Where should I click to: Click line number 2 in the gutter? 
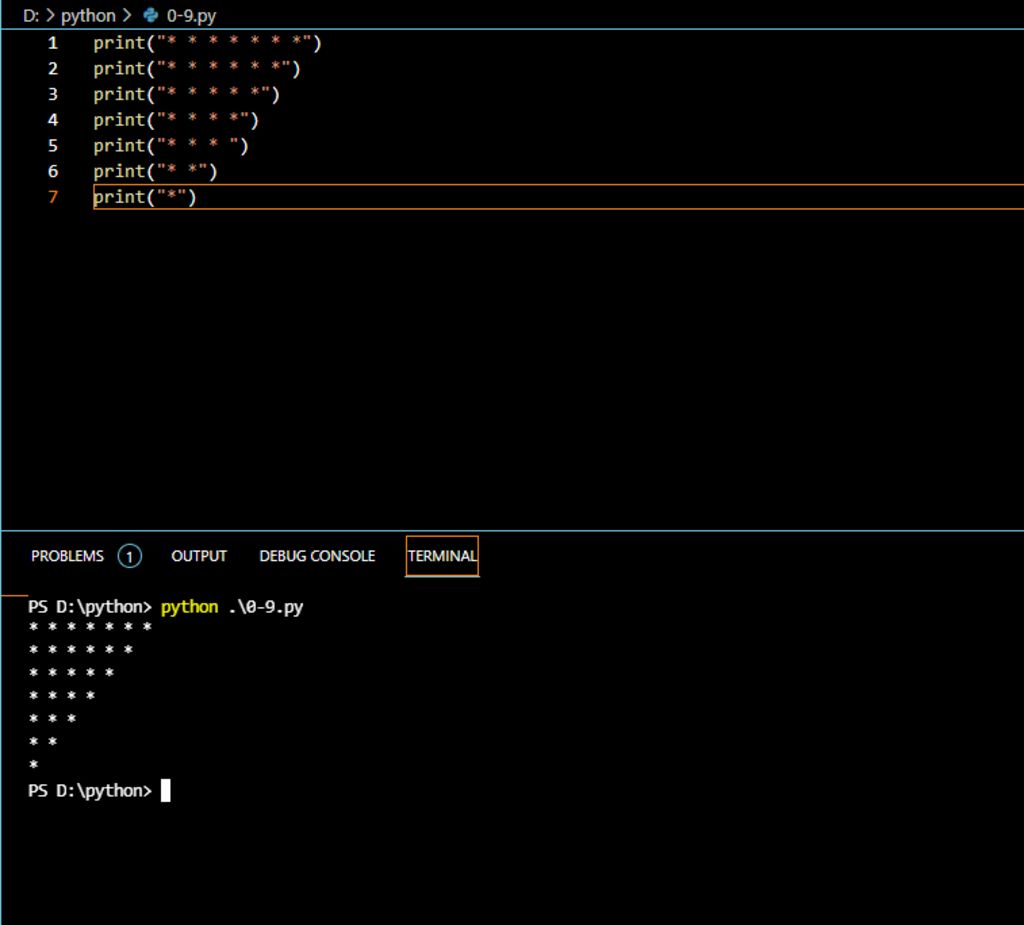(x=53, y=69)
